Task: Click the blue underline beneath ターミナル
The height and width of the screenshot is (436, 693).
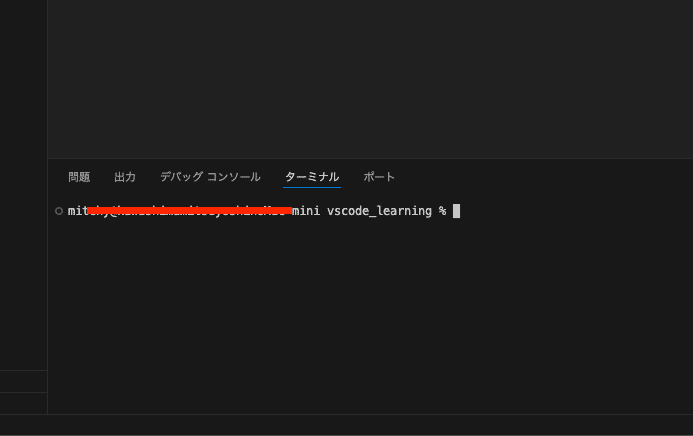Action: [x=312, y=187]
